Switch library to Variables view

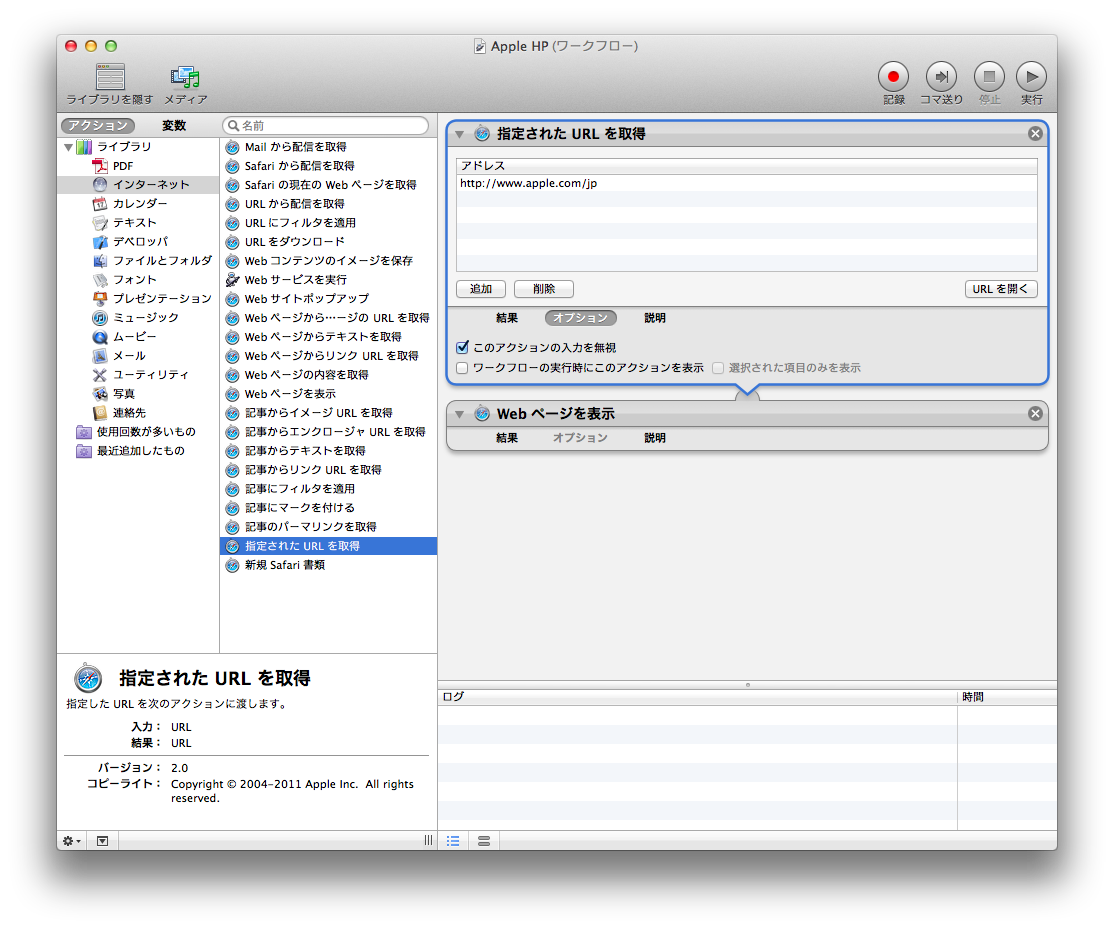(174, 126)
